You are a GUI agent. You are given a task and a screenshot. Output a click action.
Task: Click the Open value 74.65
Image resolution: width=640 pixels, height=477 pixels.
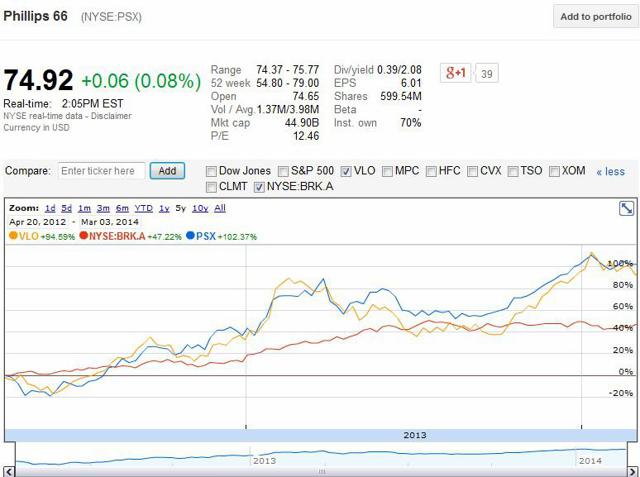tap(306, 96)
